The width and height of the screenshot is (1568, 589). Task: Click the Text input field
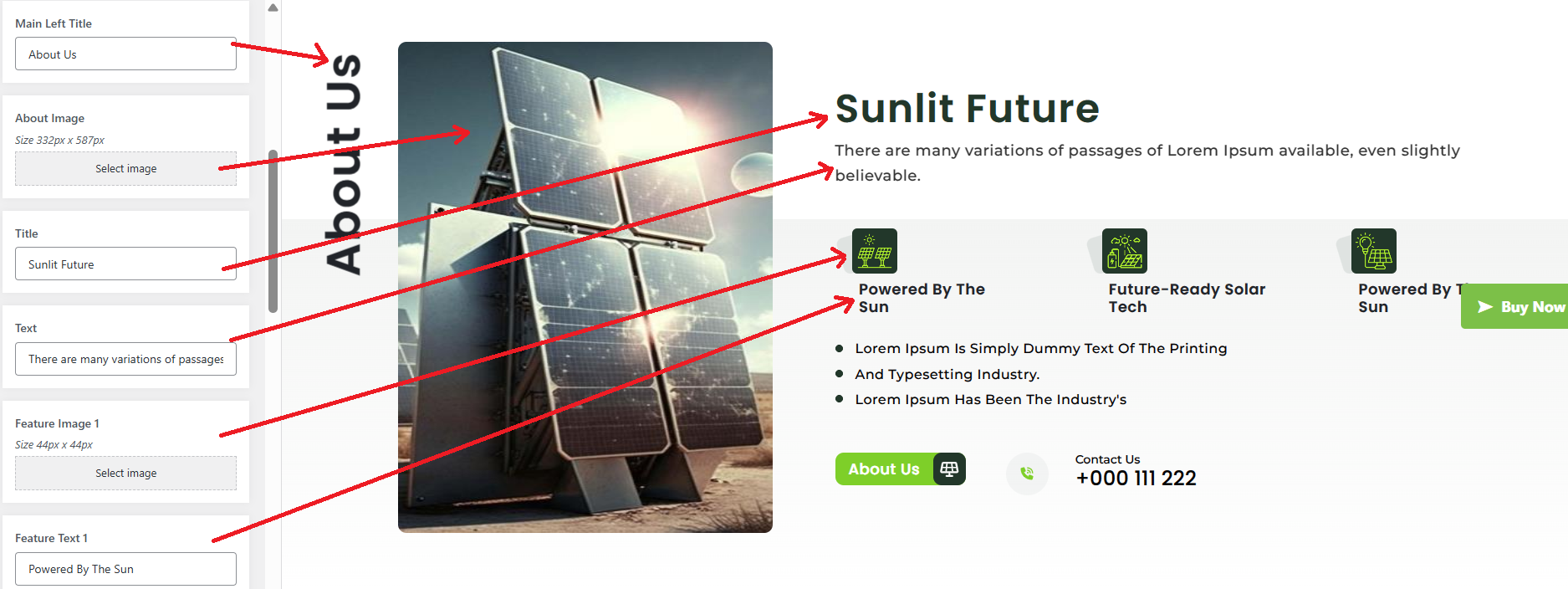(x=125, y=359)
